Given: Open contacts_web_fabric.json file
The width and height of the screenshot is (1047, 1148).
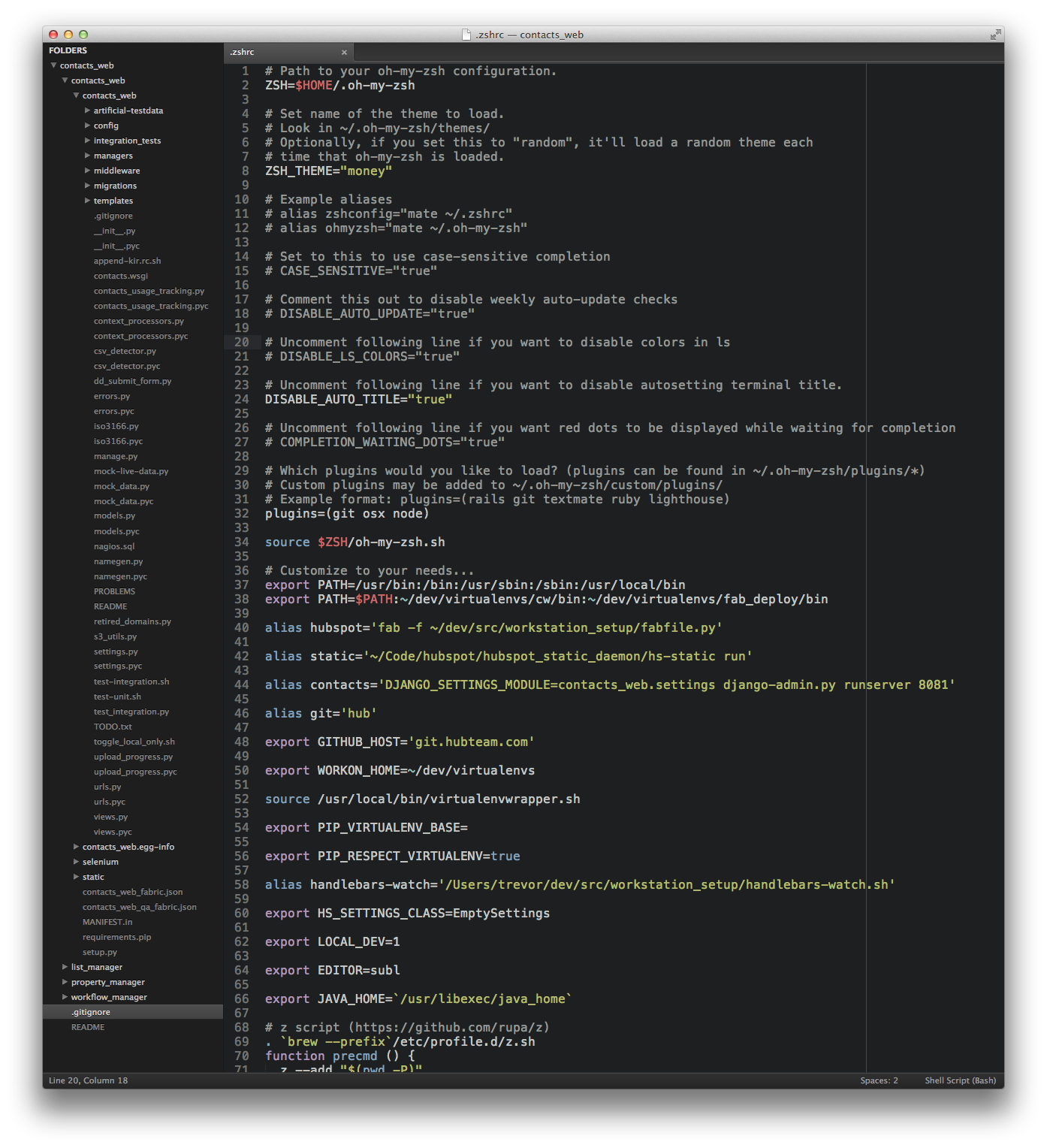Looking at the screenshot, I should point(132,892).
